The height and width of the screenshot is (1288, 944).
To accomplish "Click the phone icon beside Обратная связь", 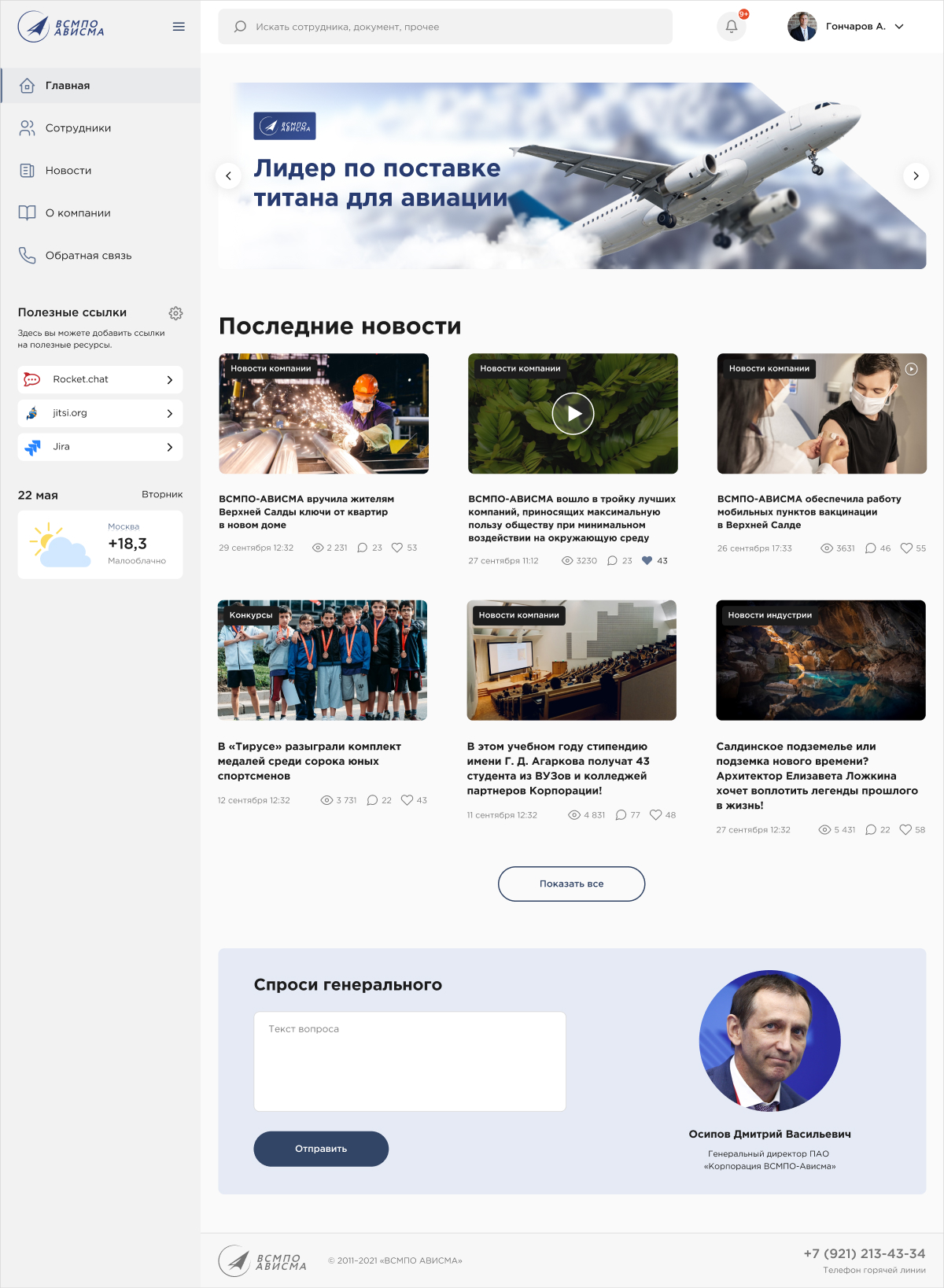I will pyautogui.click(x=27, y=256).
